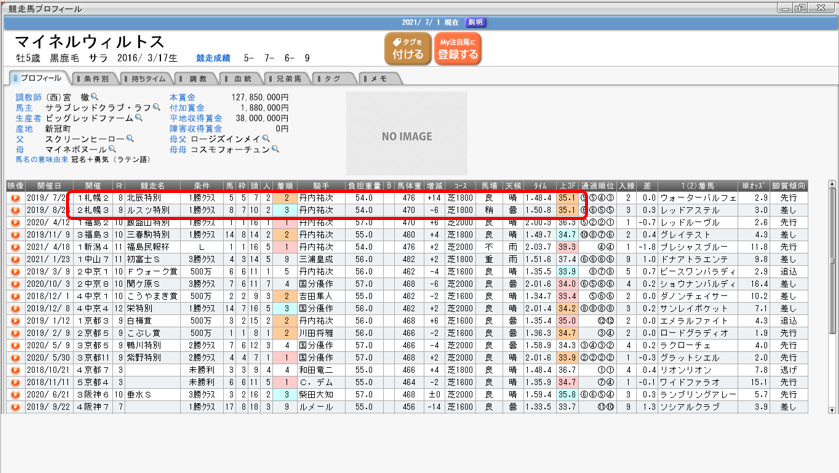Sort by the 開催日 column header

click(50, 186)
